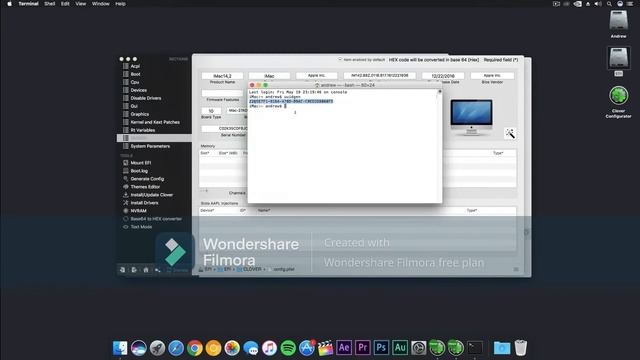Open the Trash in the Dock
This screenshot has height=360, width=640.
click(x=520, y=348)
